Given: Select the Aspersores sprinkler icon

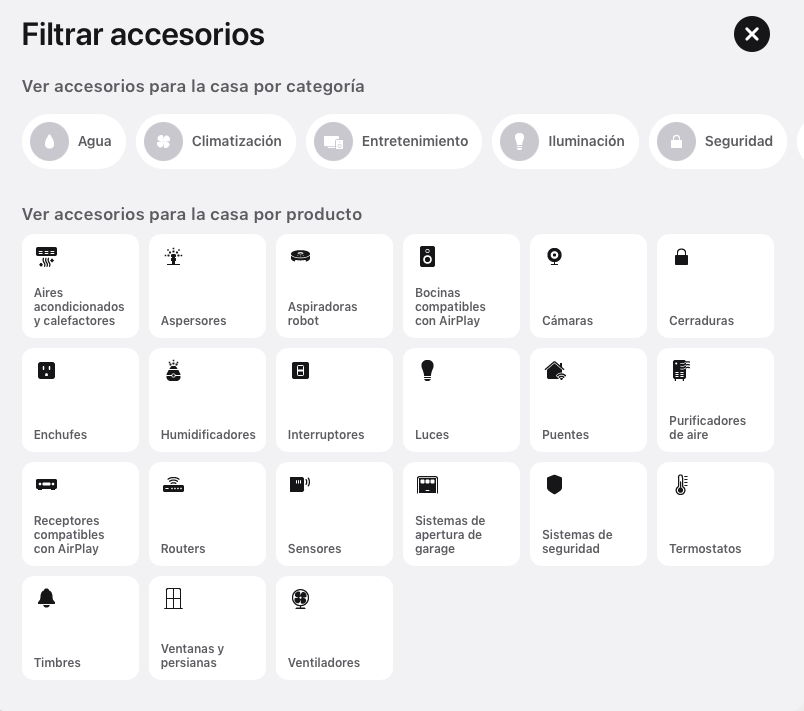Looking at the screenshot, I should (207, 285).
